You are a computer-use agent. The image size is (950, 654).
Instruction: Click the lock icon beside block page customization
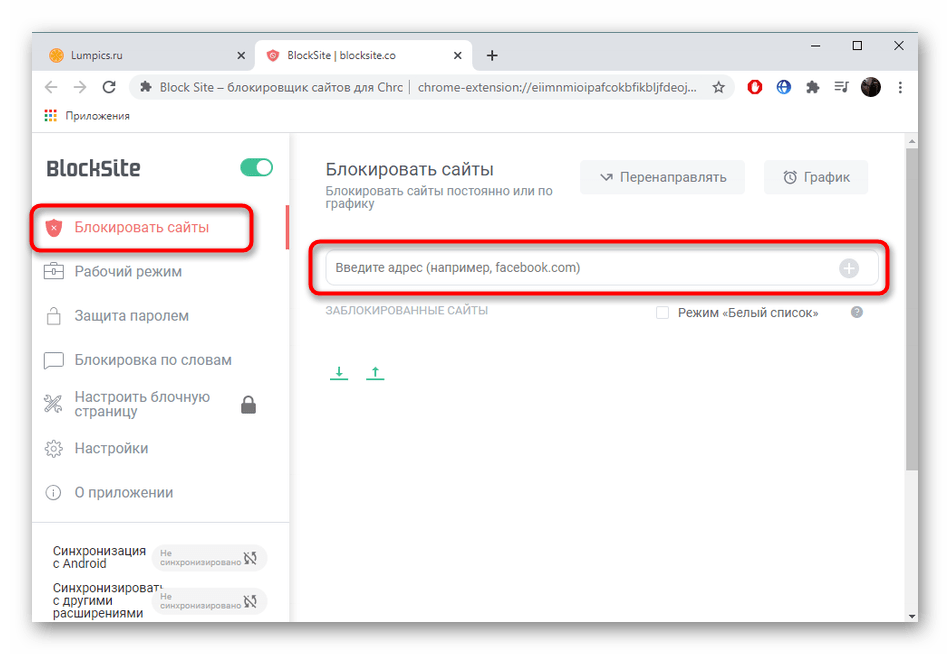click(x=248, y=405)
